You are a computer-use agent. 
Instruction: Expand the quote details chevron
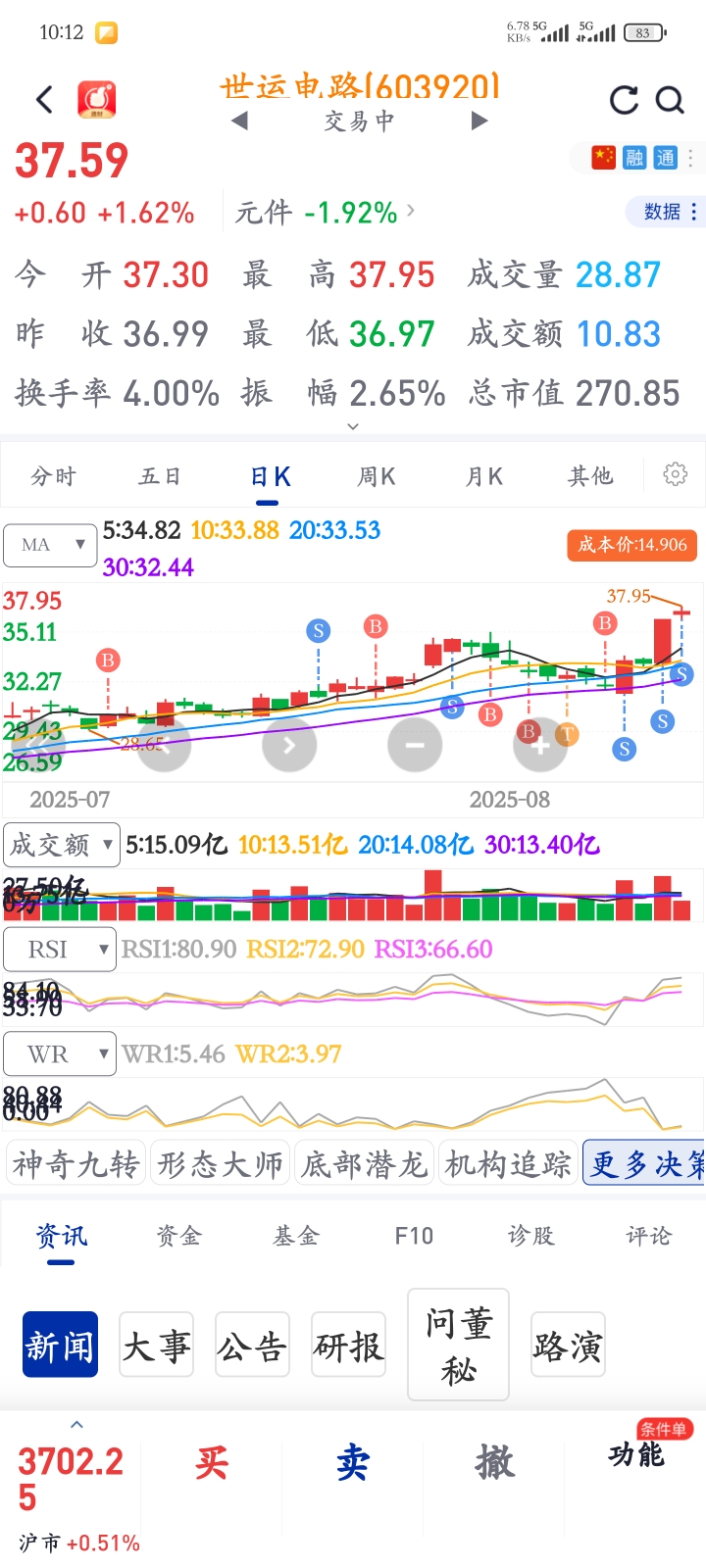[353, 426]
